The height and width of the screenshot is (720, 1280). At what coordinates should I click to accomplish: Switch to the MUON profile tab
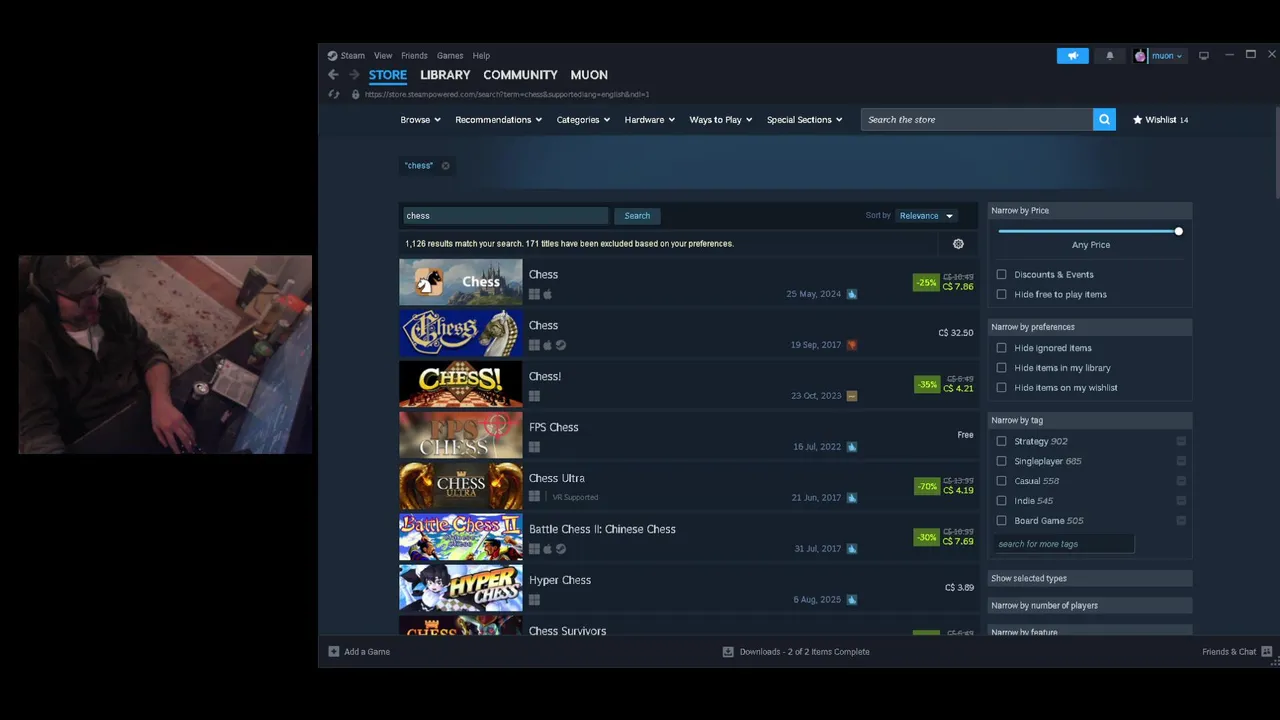point(589,75)
